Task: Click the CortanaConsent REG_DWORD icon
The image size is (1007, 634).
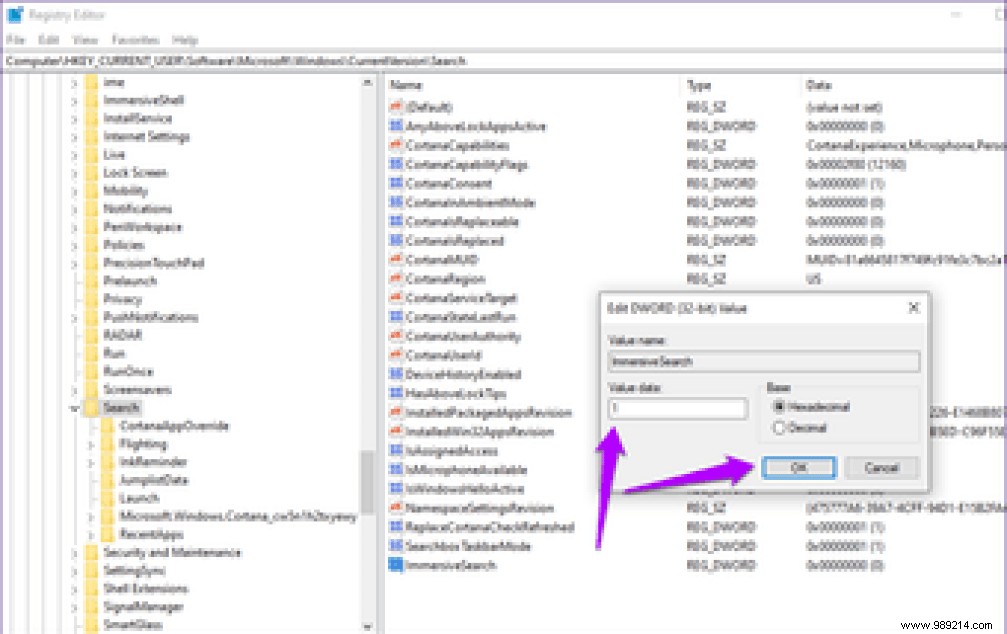Action: (x=395, y=184)
